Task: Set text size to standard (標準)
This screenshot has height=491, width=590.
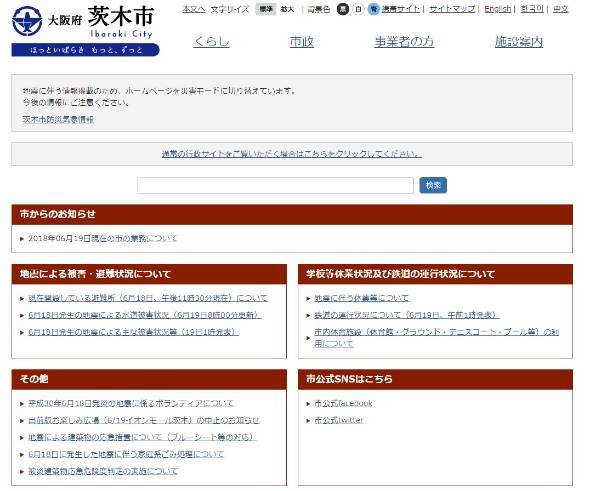Action: point(266,9)
